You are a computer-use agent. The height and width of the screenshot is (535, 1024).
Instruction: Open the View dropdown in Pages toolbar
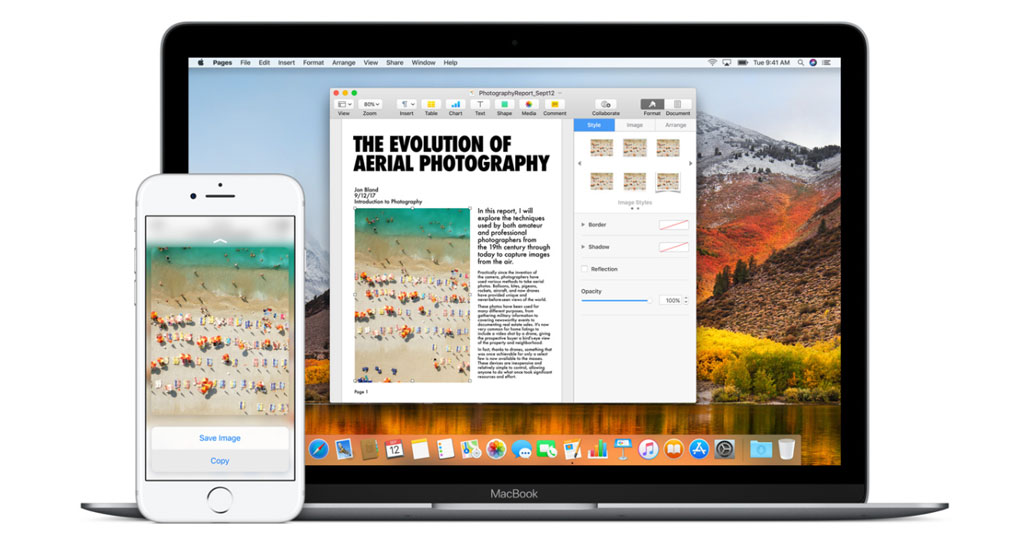click(344, 107)
